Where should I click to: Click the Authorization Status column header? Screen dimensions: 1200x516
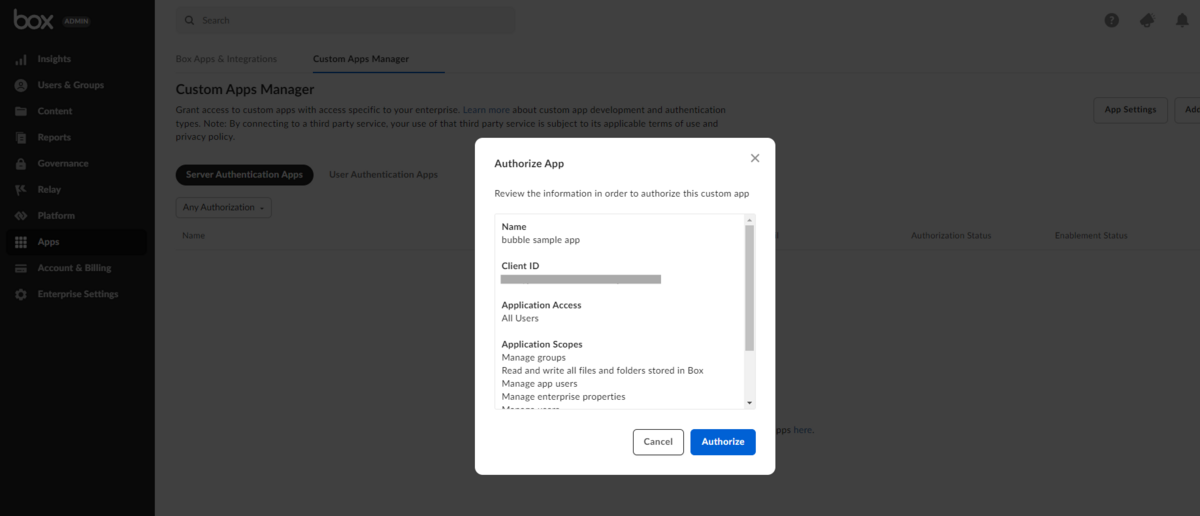click(x=951, y=236)
